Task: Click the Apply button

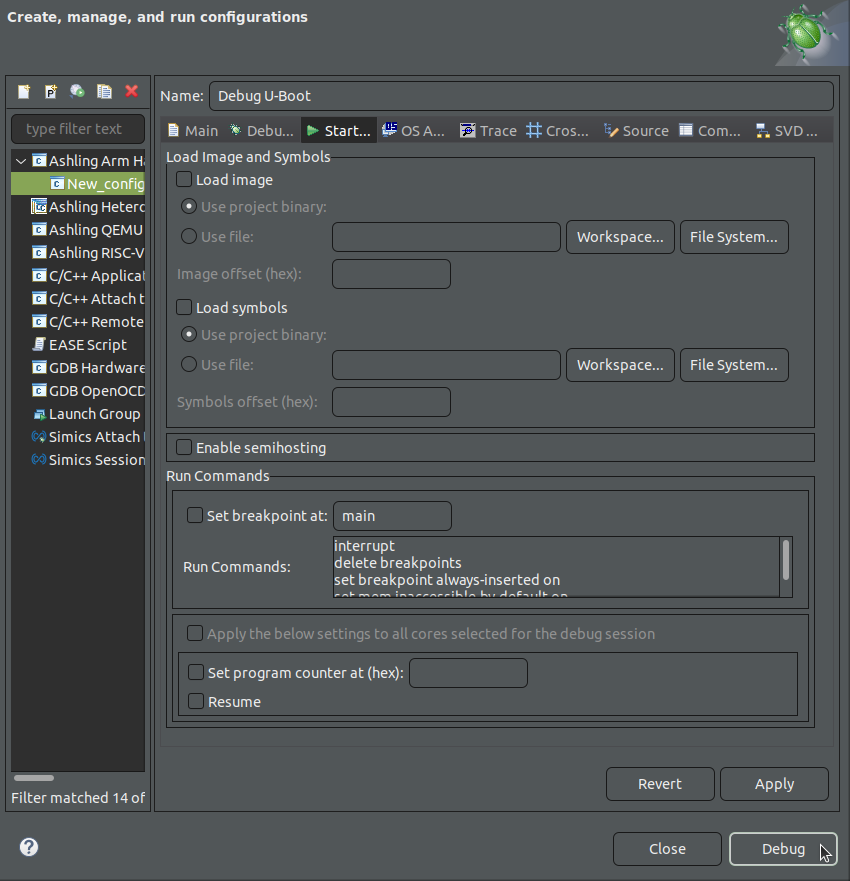Action: pos(774,784)
